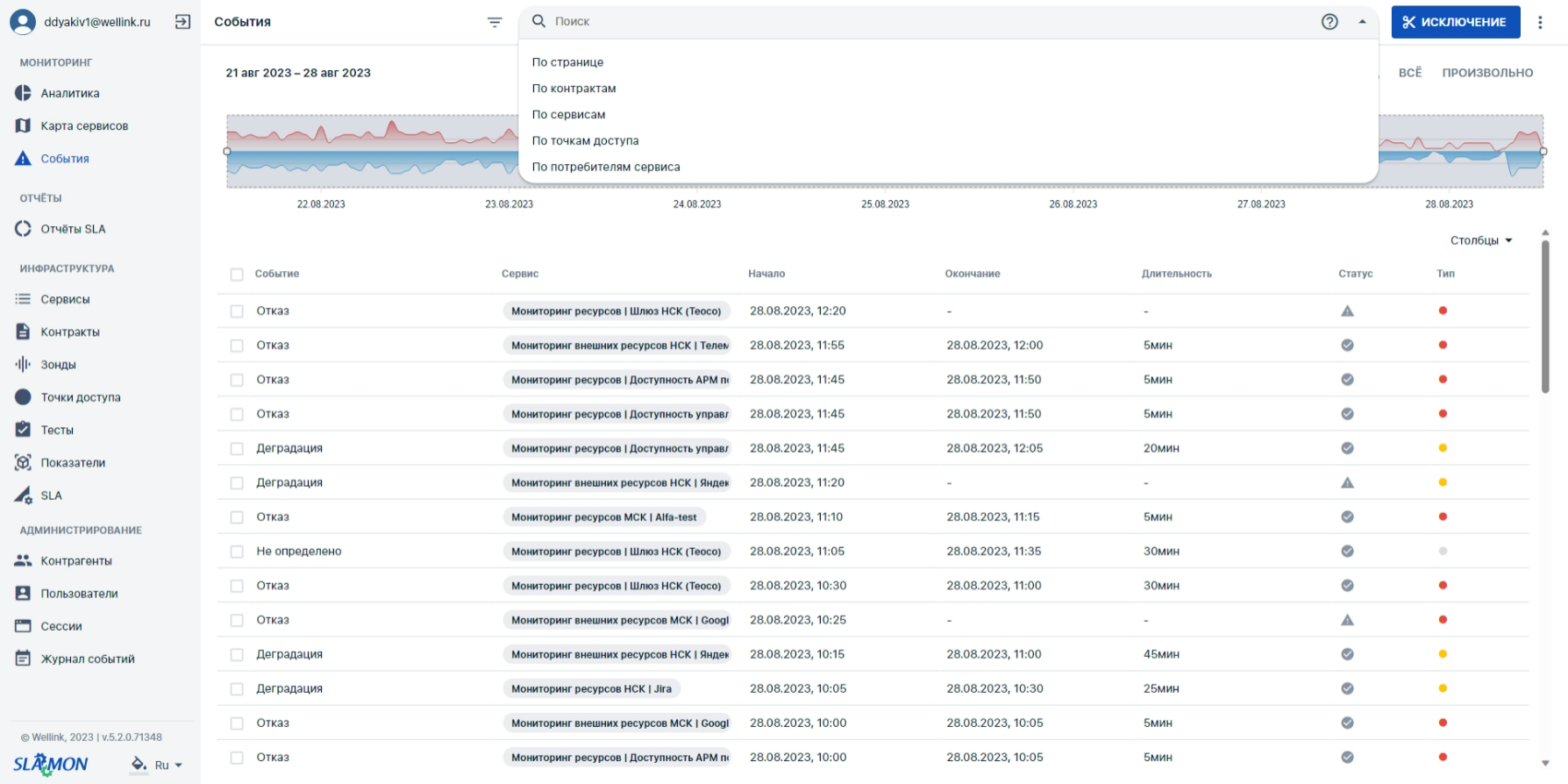Click the right handle of the timeline range
Image resolution: width=1568 pixels, height=784 pixels.
tap(1543, 151)
